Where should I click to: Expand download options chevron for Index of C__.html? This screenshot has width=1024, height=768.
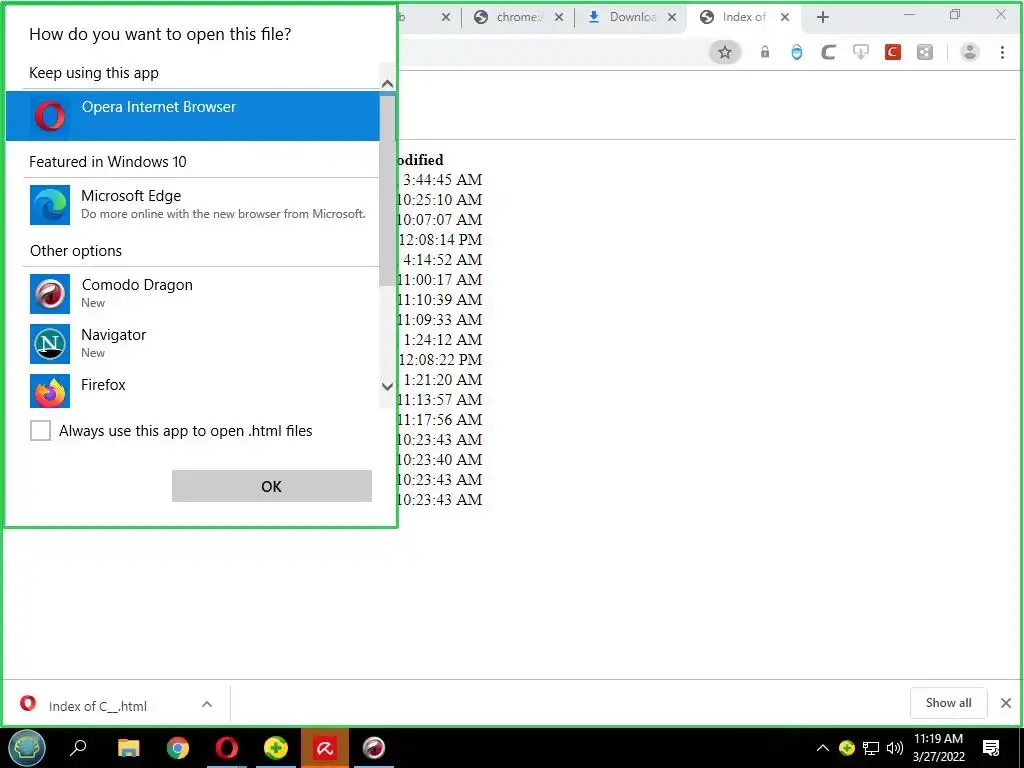(207, 704)
